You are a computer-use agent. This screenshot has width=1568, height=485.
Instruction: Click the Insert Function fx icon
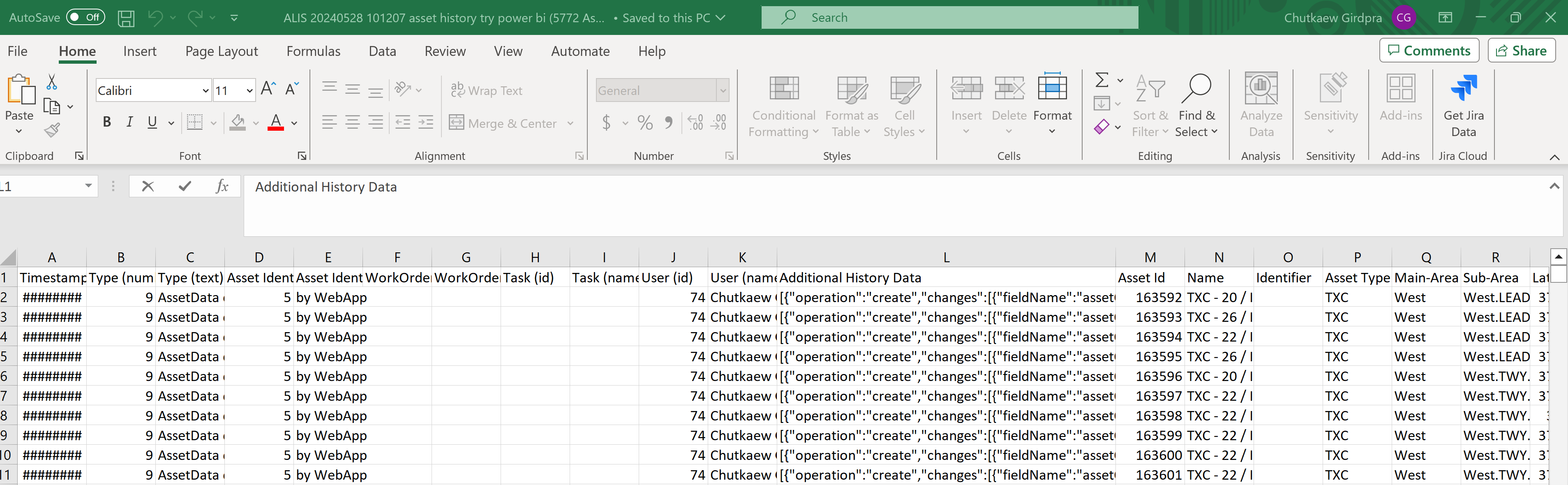tap(222, 186)
